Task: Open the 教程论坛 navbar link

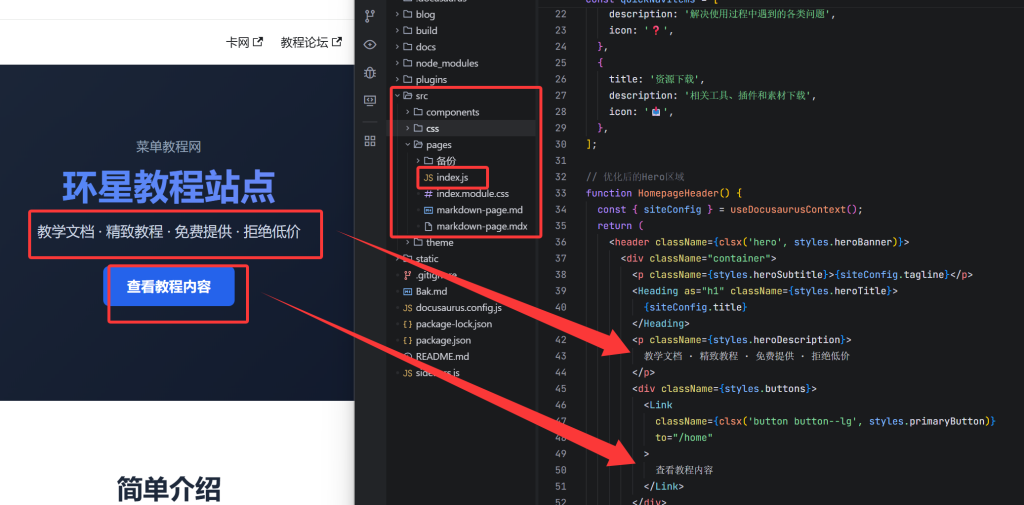Action: click(310, 42)
